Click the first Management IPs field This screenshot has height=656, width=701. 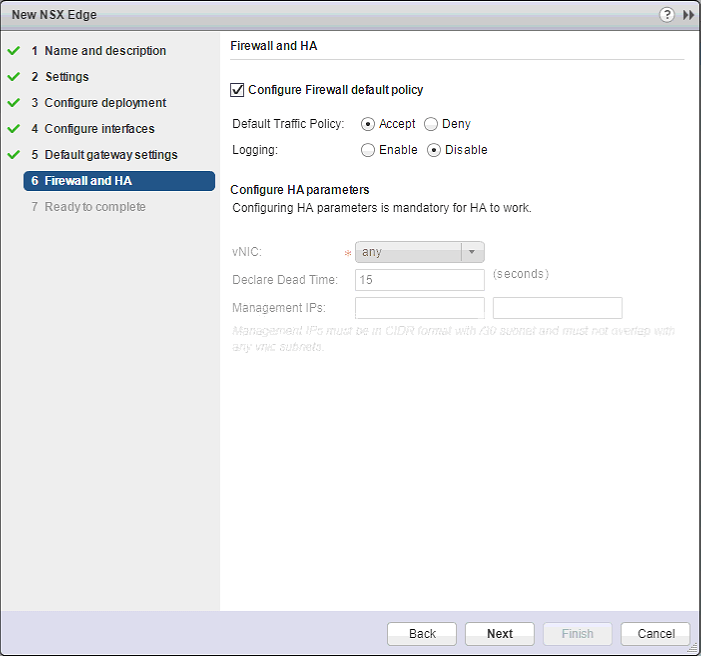coord(420,308)
